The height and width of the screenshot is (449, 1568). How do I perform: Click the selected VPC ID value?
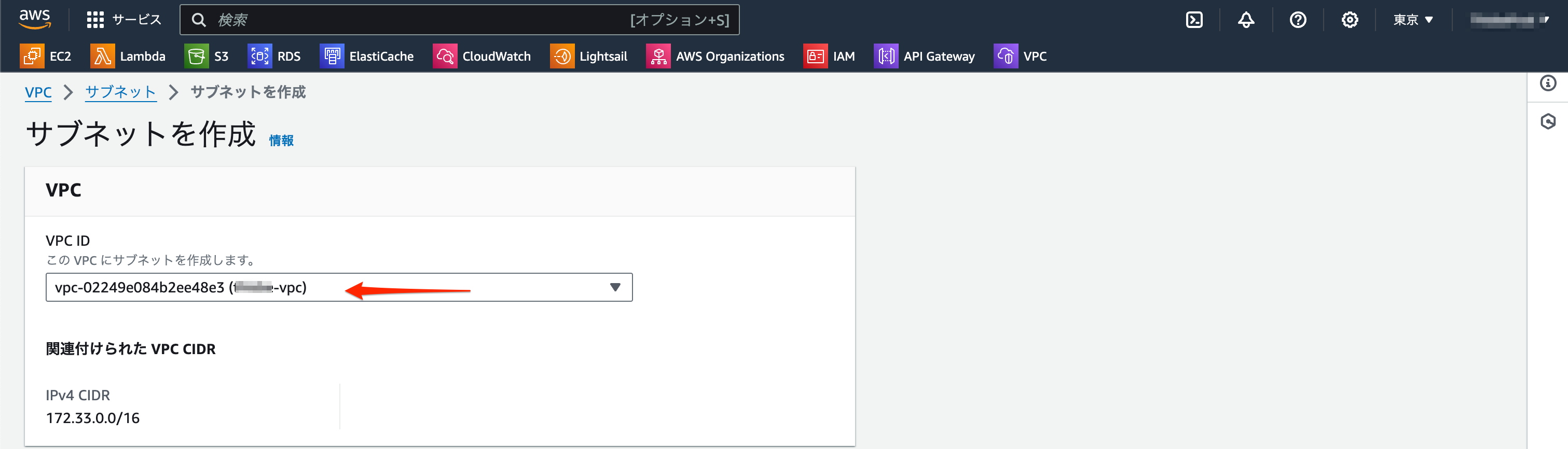coord(181,287)
